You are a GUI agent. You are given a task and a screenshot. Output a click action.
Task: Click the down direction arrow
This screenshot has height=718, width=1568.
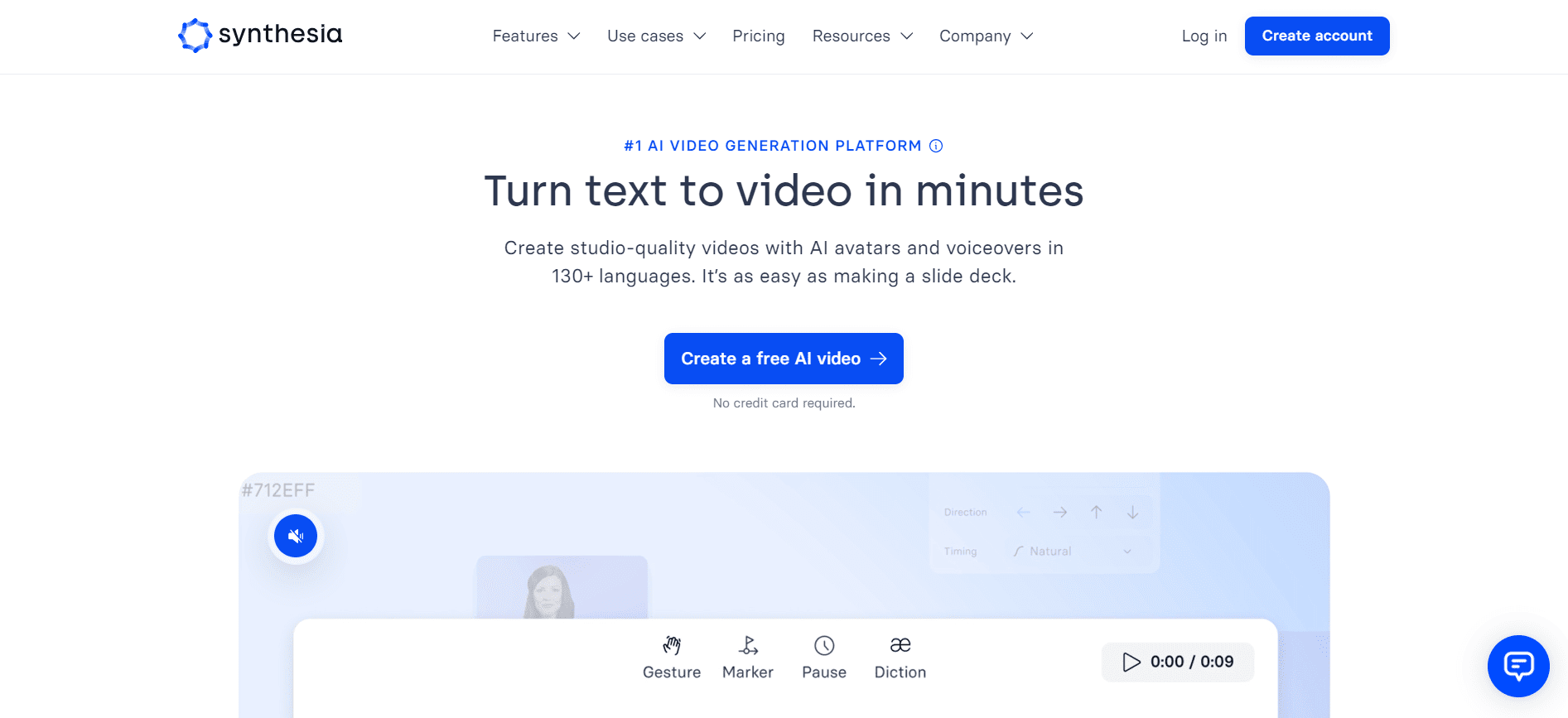1132,513
